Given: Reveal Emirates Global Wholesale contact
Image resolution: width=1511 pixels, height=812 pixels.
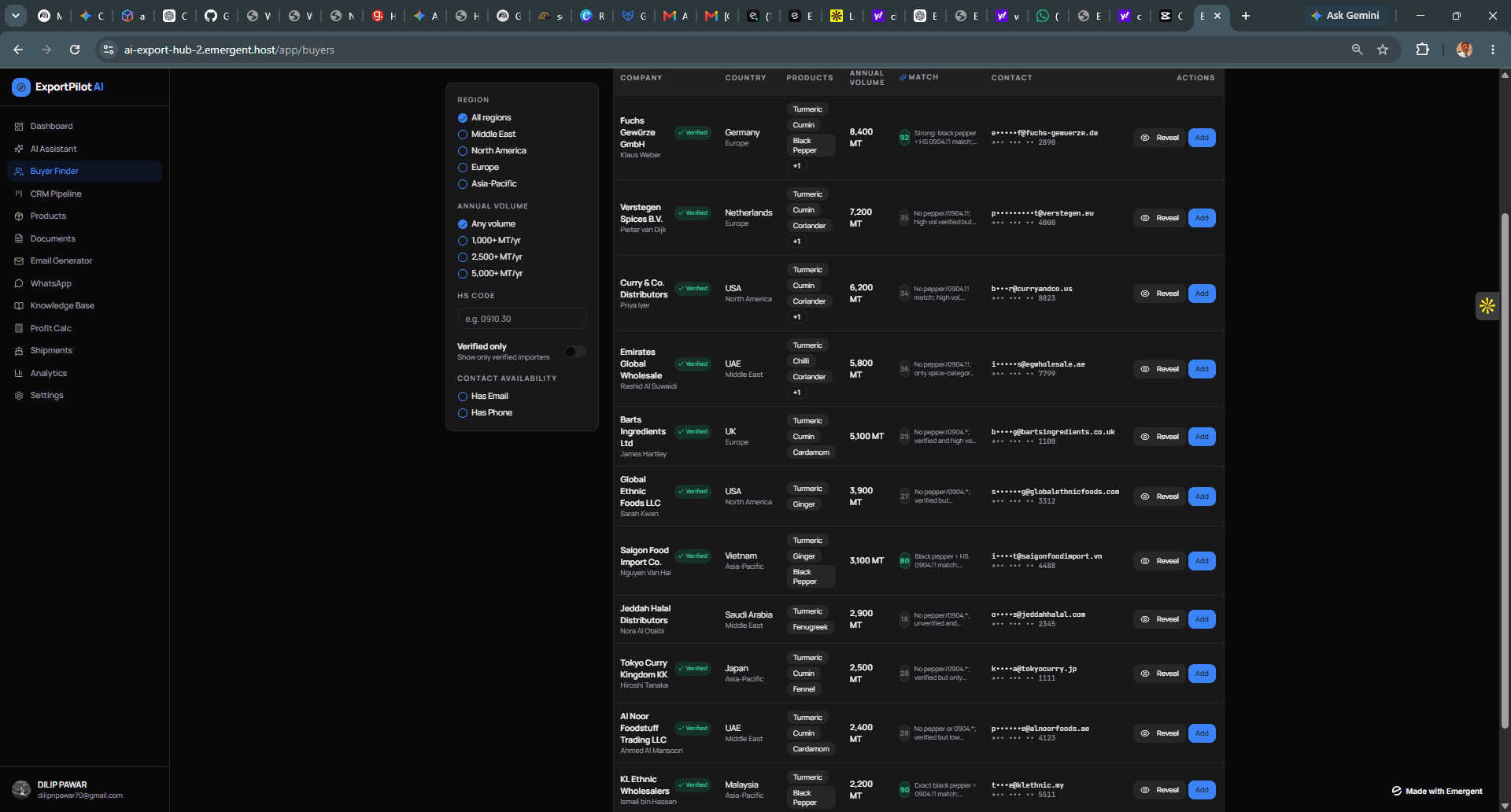Looking at the screenshot, I should tap(1159, 369).
